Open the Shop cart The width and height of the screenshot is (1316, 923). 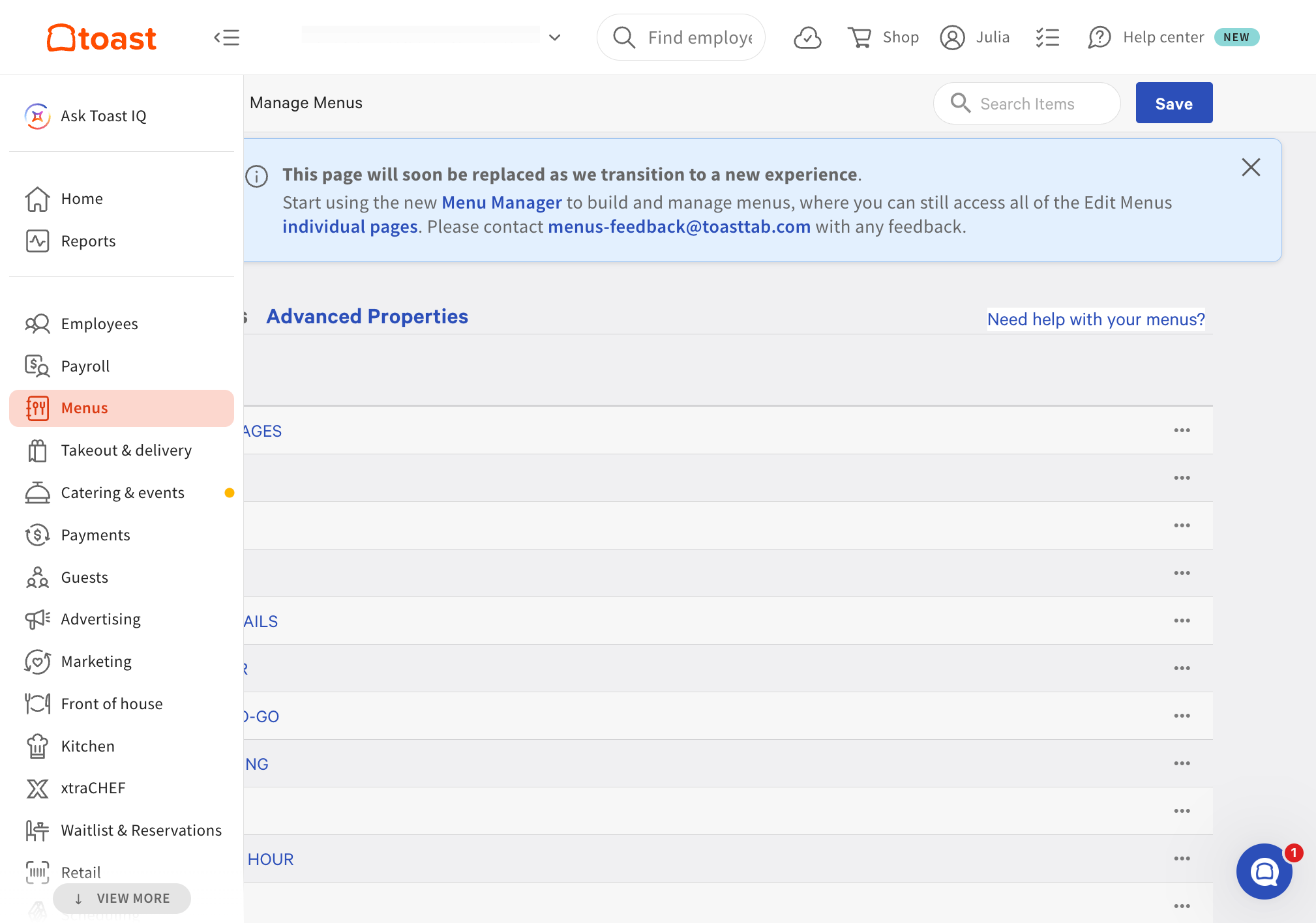tap(883, 37)
